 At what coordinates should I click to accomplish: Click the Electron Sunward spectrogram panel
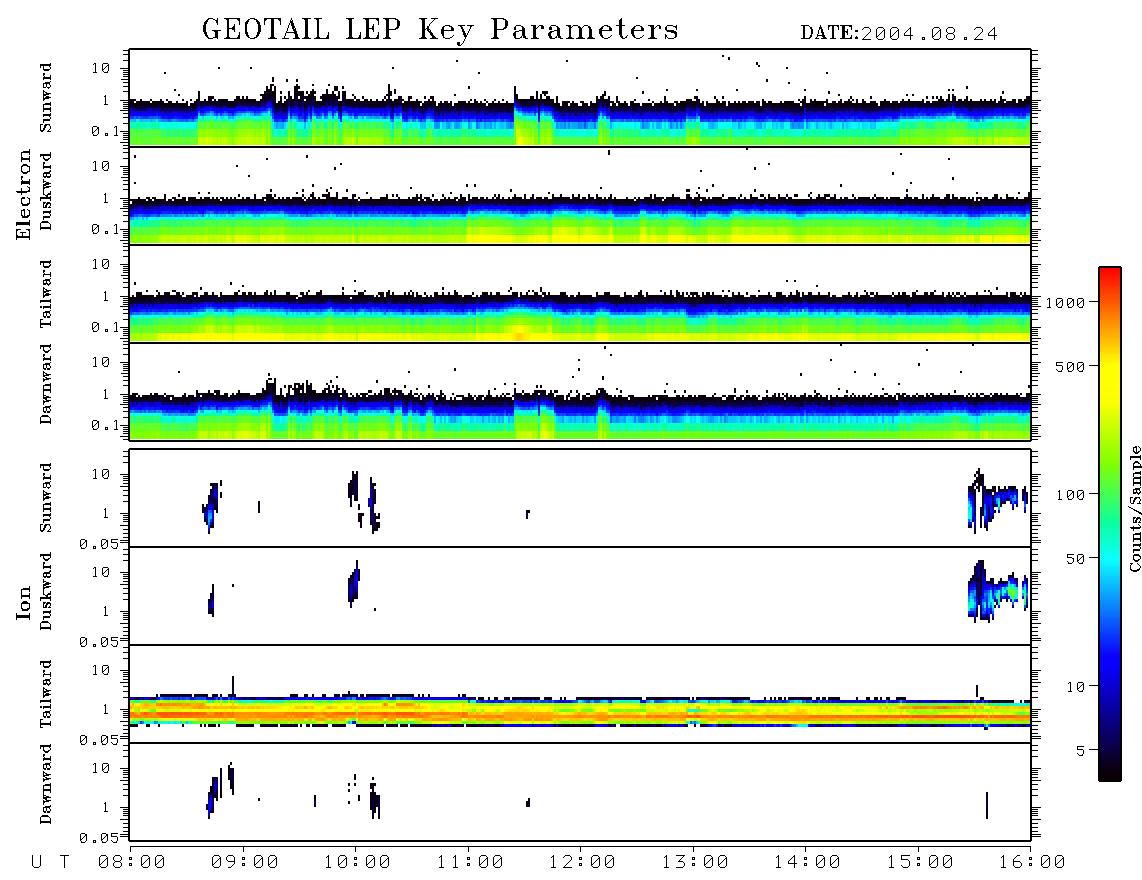point(580,98)
